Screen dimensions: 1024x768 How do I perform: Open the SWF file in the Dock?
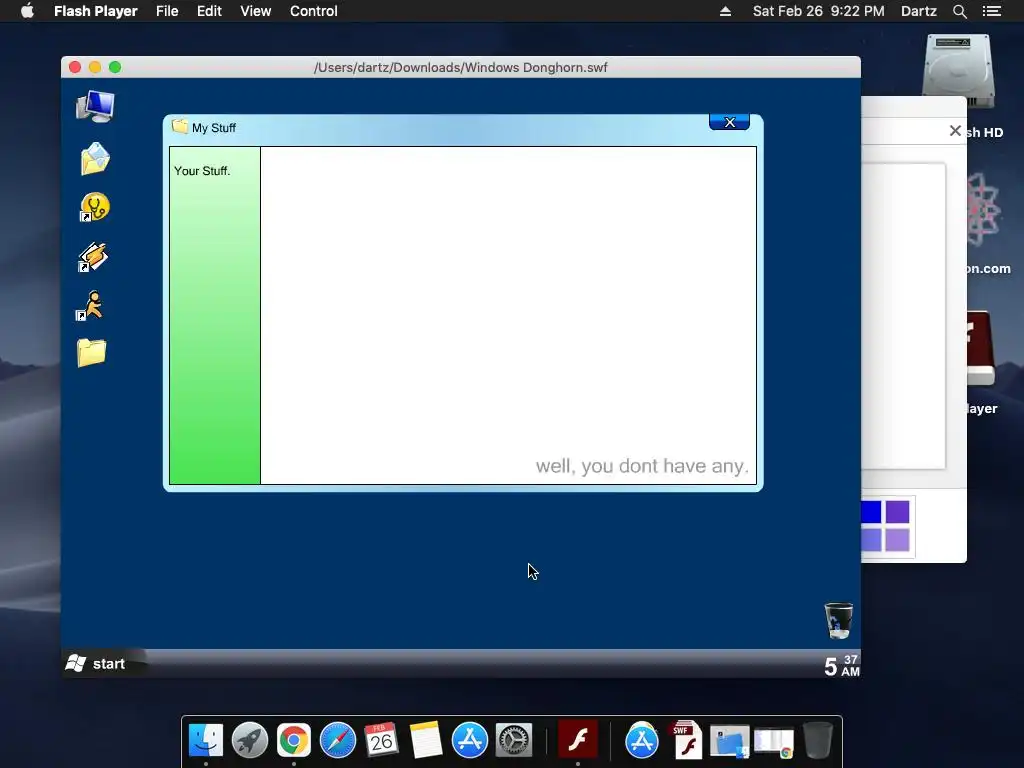pos(686,741)
